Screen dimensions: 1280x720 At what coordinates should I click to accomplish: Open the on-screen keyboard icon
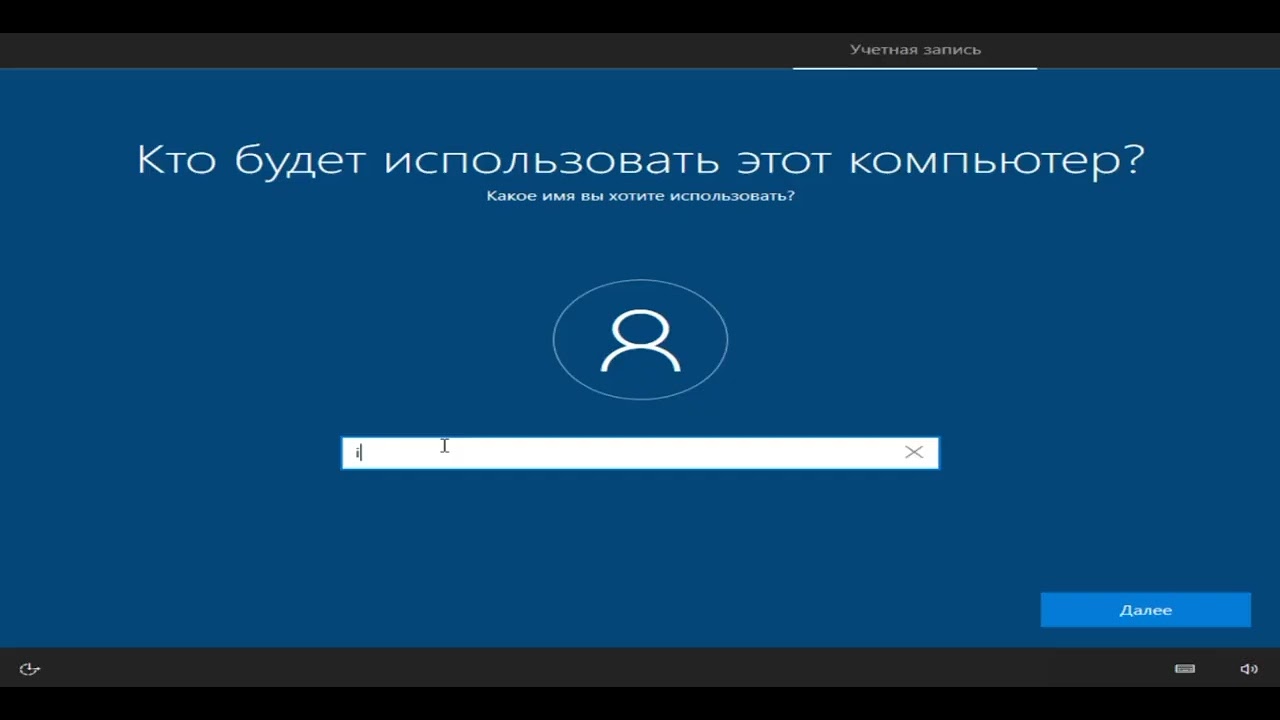(x=1185, y=669)
